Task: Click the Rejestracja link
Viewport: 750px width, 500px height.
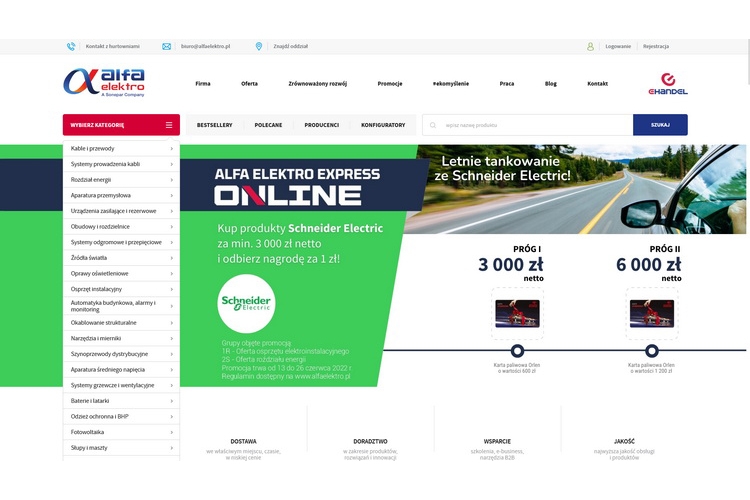Action: (656, 46)
